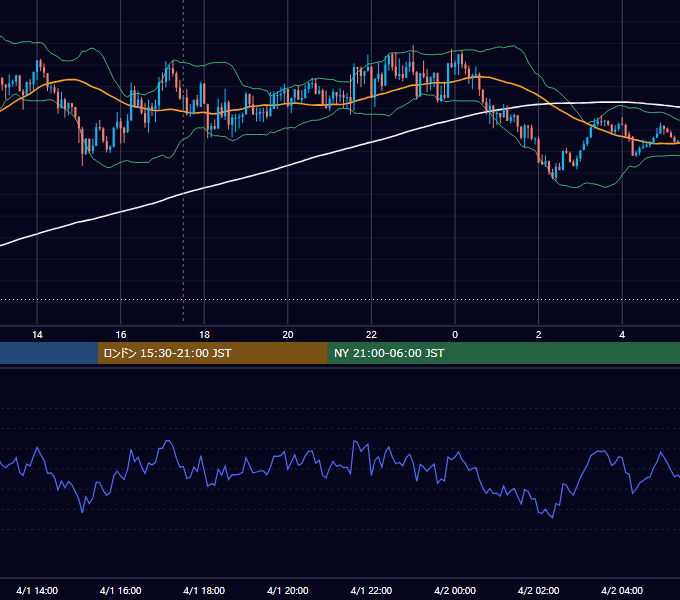Image resolution: width=680 pixels, height=600 pixels.
Task: Click the 4/1 14:00 date label
Action: (x=37, y=590)
